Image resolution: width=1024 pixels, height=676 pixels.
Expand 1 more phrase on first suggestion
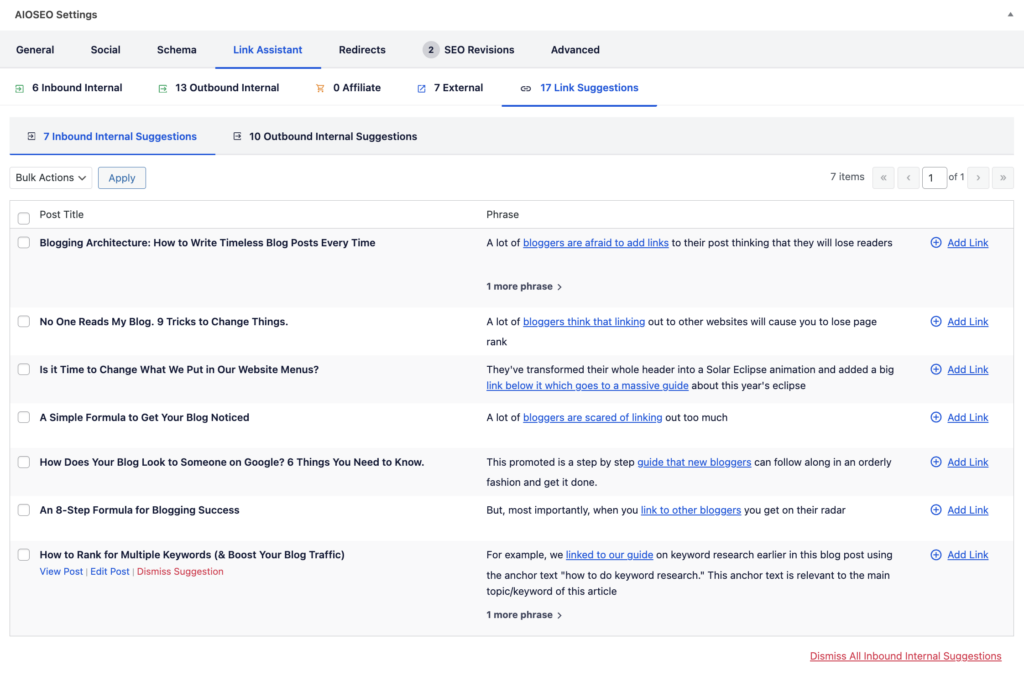[523, 286]
